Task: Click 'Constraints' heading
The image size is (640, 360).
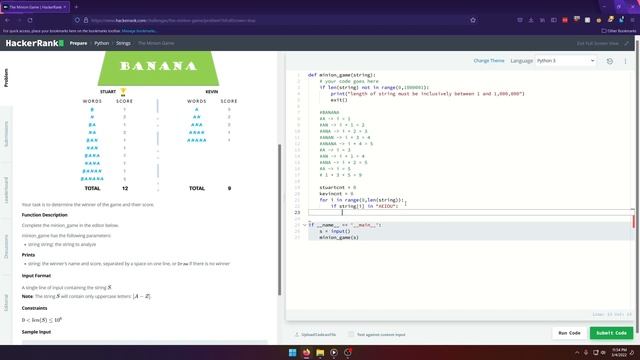Action: coord(34,308)
